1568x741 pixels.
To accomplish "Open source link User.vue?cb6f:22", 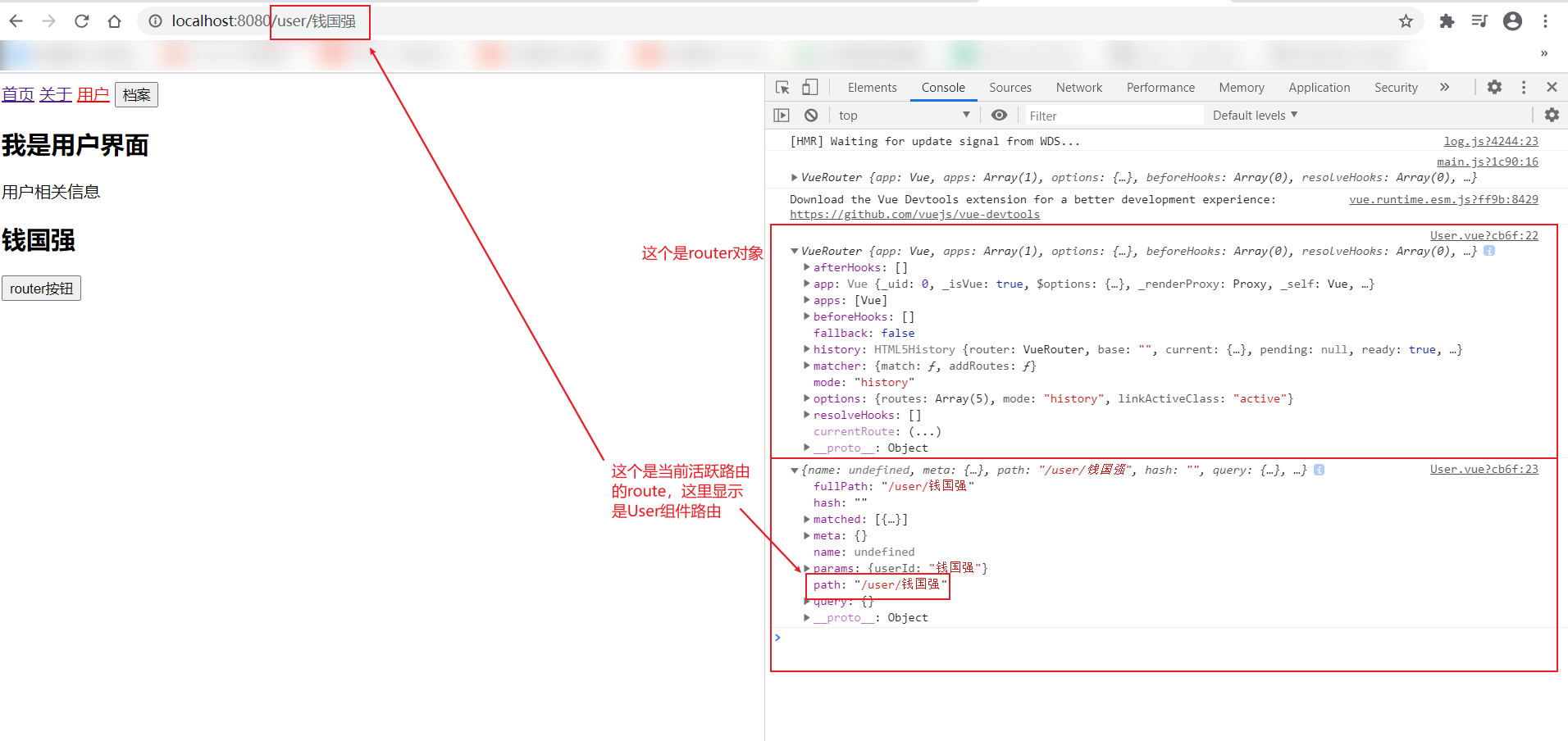I will coord(1484,236).
